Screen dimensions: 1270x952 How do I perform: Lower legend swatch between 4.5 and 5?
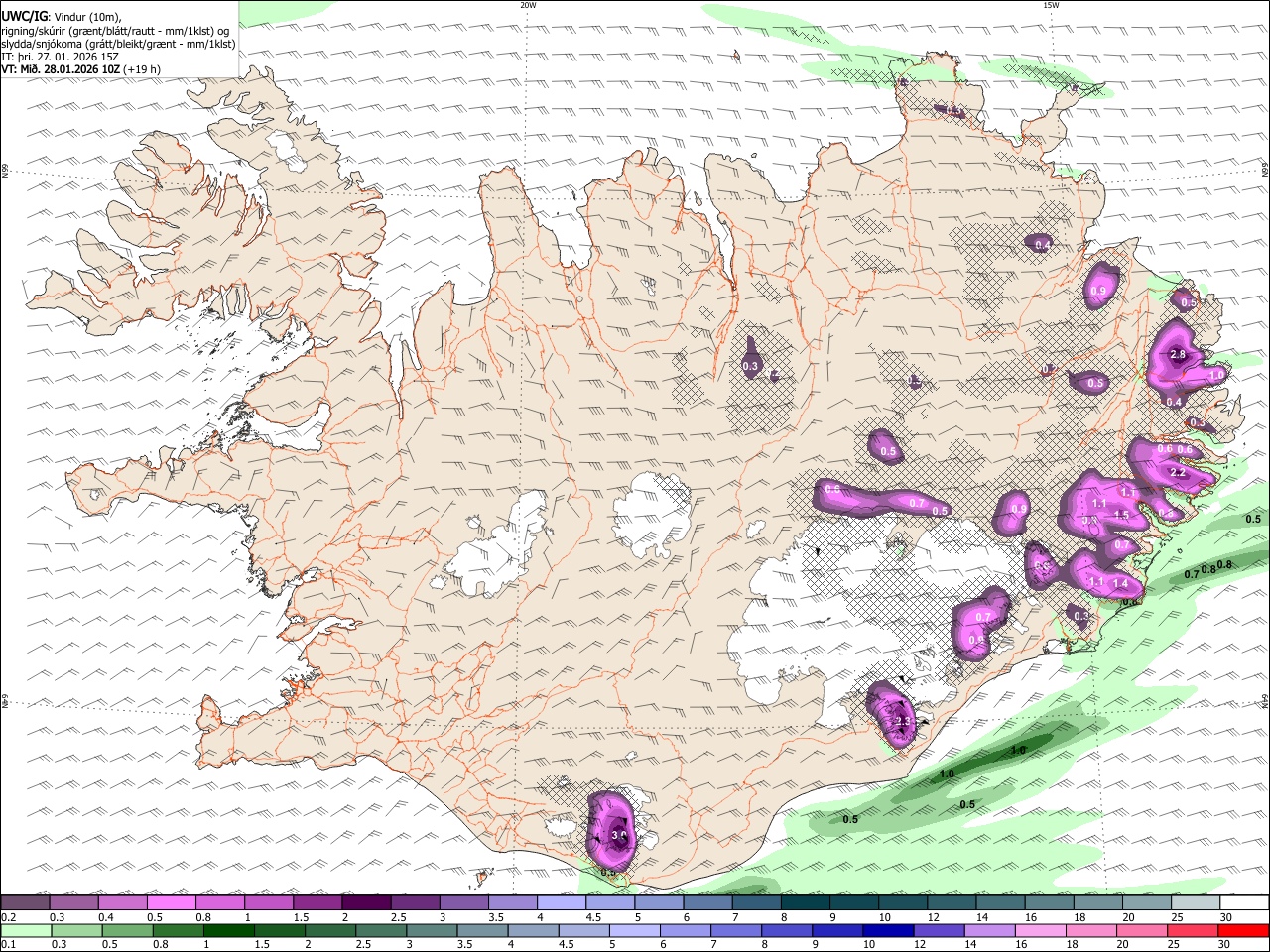(582, 930)
